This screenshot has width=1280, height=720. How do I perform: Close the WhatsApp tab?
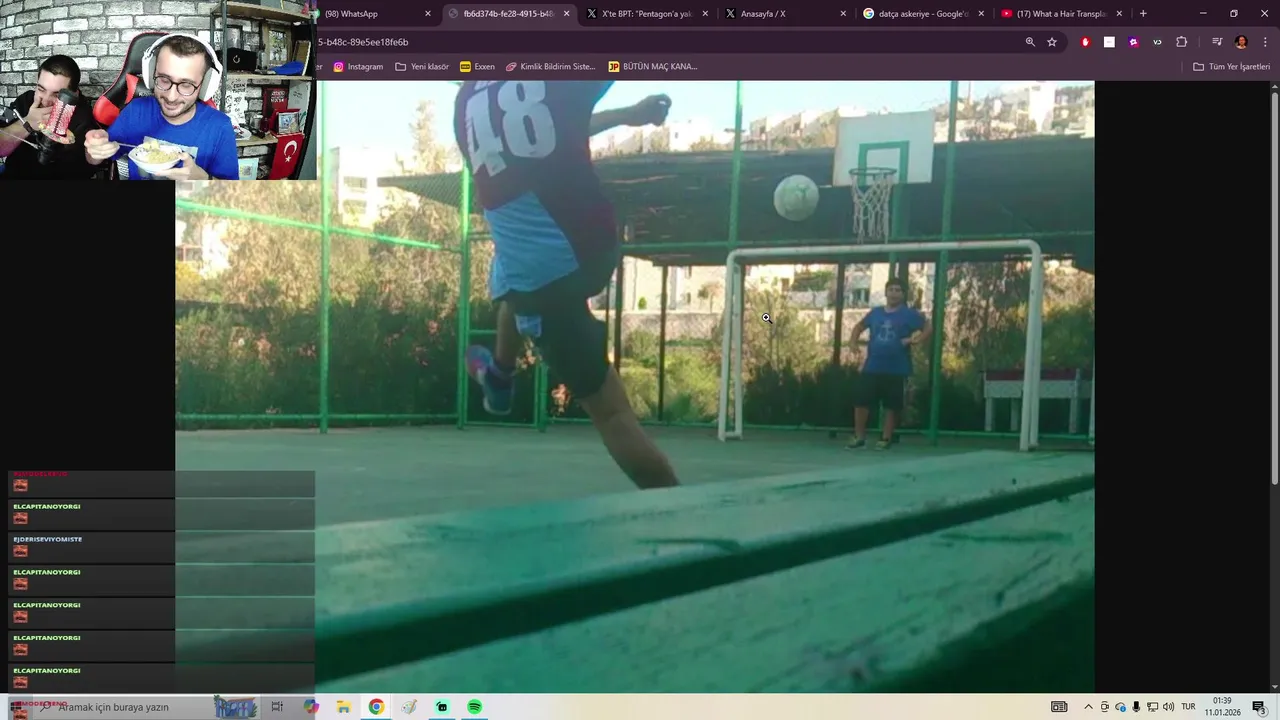[428, 14]
